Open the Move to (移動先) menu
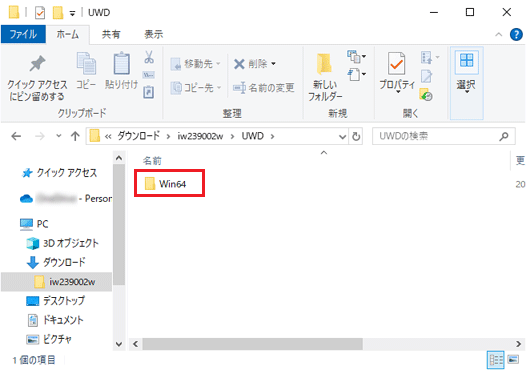 tap(196, 63)
